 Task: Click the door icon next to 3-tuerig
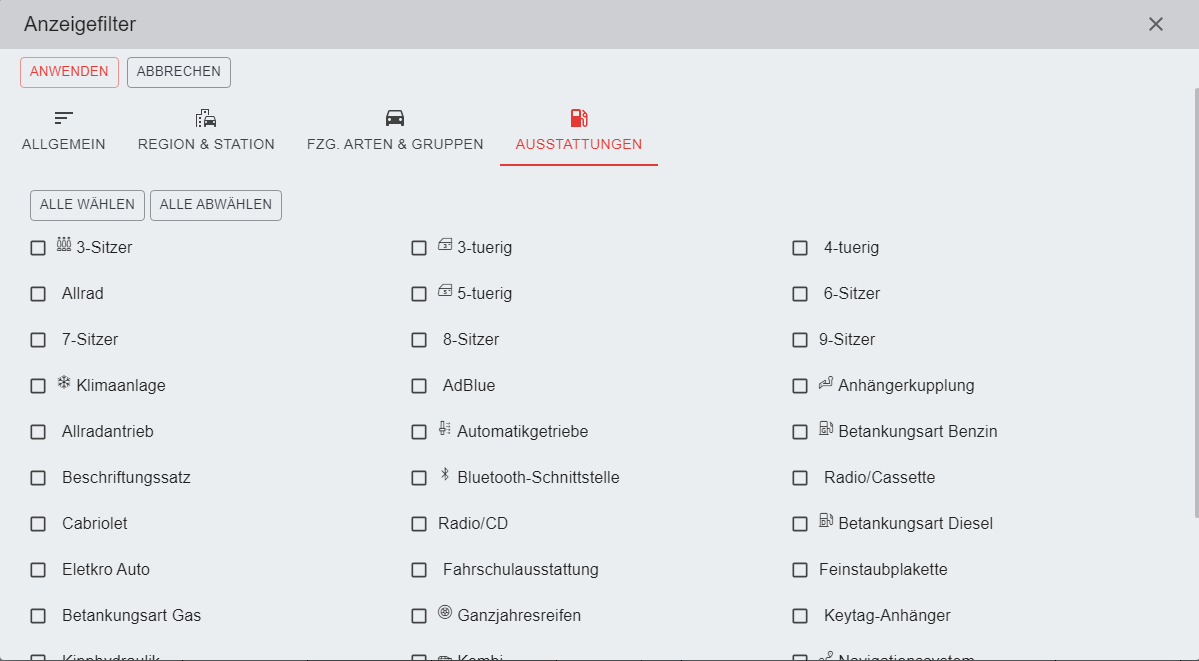446,245
